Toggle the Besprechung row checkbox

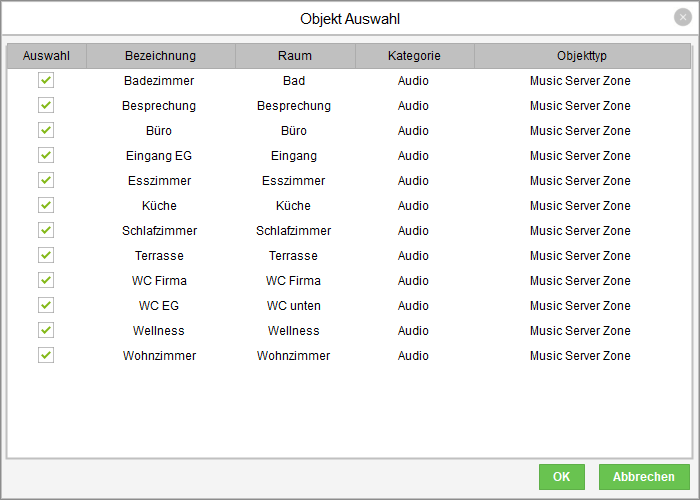[x=46, y=106]
